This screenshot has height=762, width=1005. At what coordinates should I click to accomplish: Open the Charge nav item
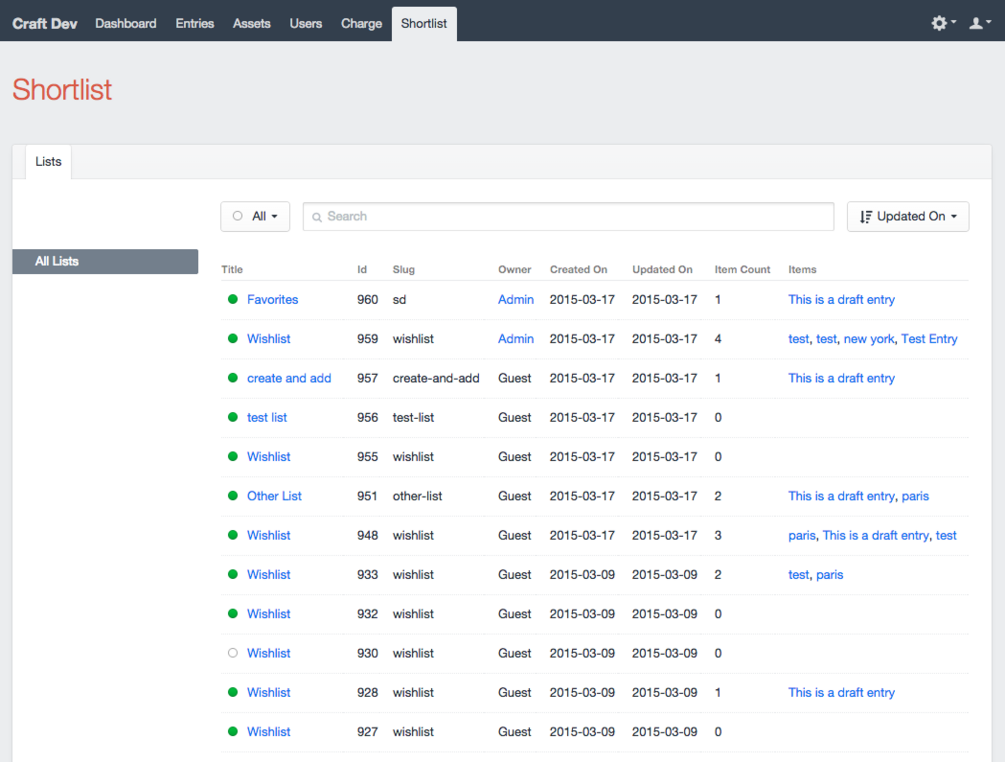pyautogui.click(x=361, y=24)
